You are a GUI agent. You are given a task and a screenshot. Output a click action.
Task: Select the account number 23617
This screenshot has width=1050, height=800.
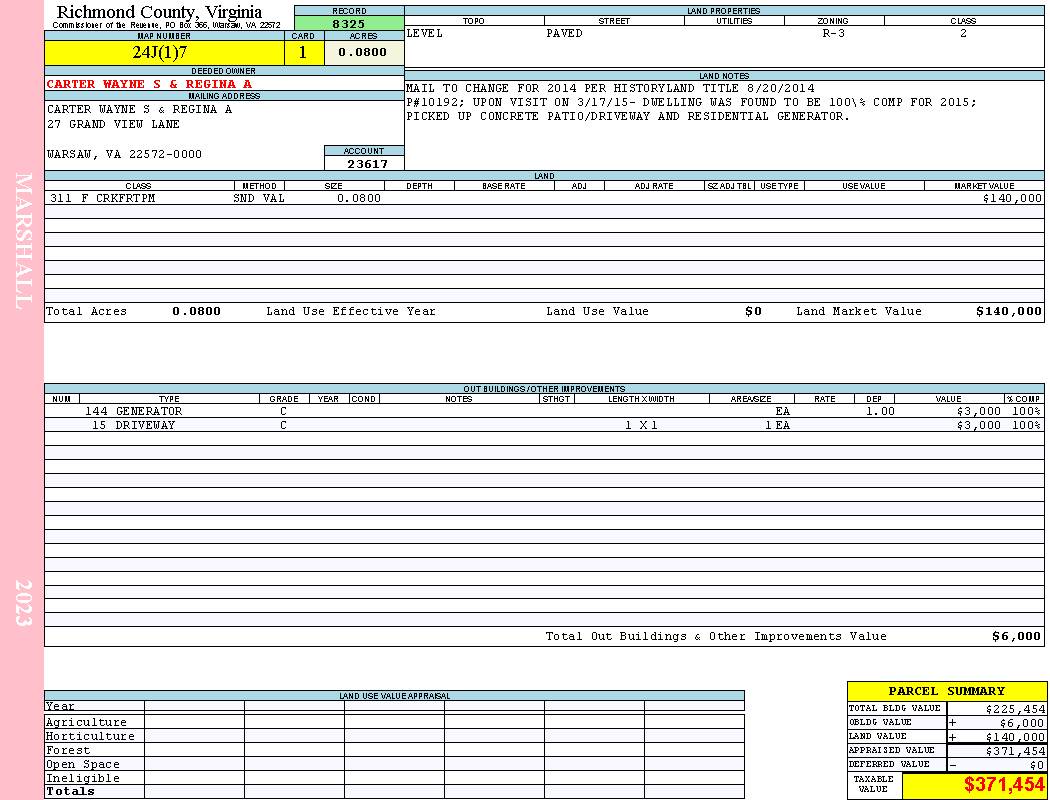click(367, 163)
